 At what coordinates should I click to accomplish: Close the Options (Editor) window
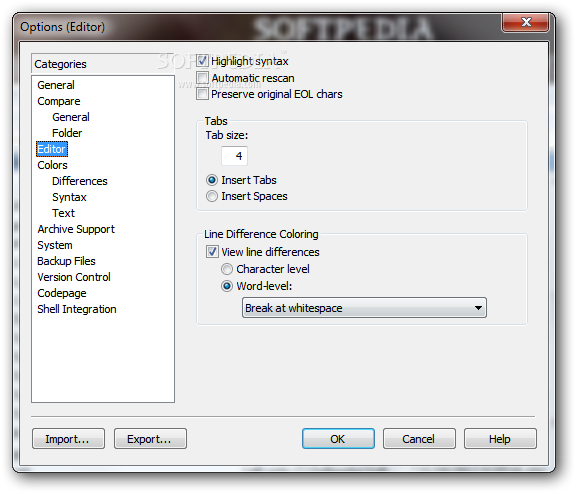526,22
